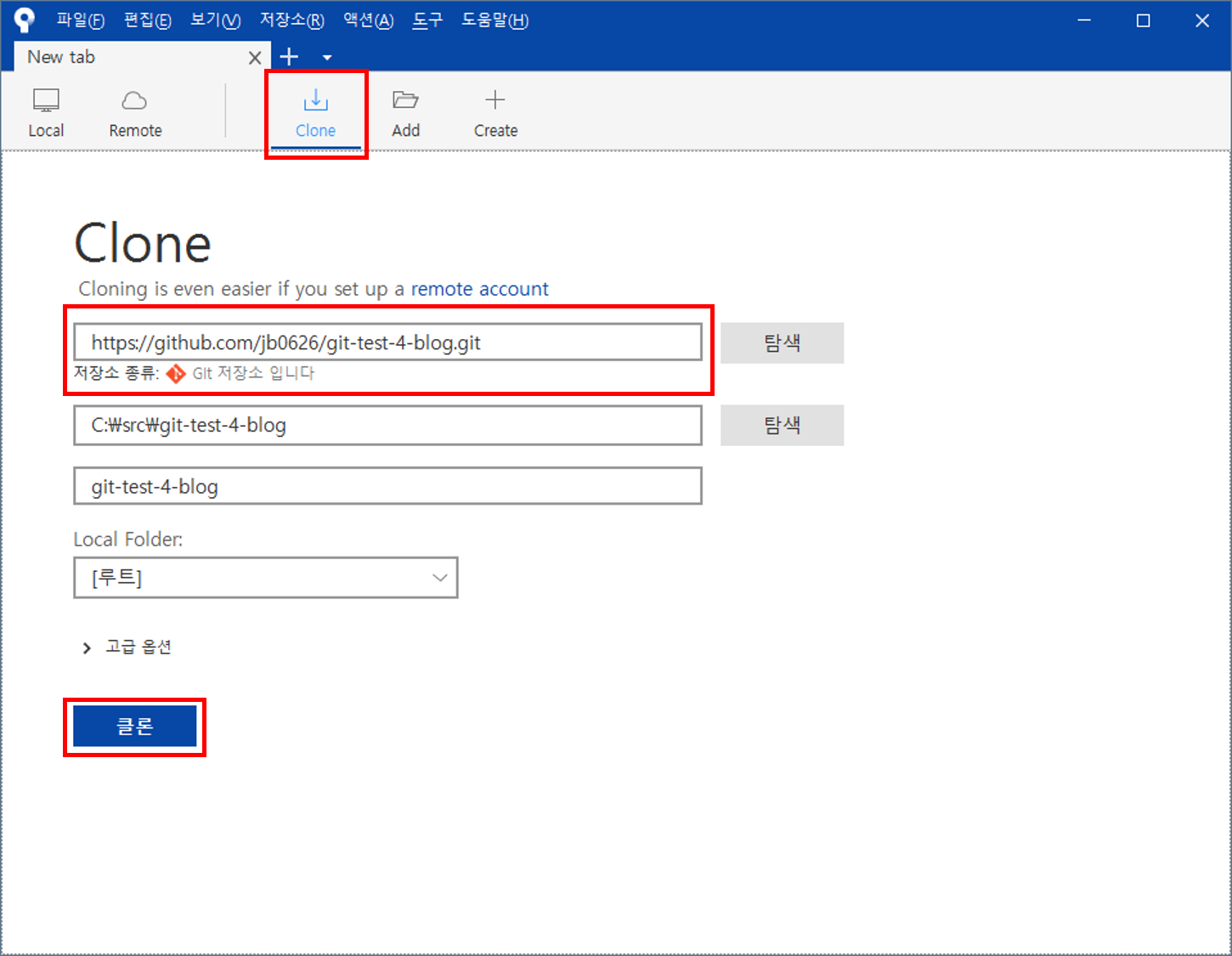1232x956 pixels.
Task: Open the 저장소(R) menu
Action: click(291, 20)
